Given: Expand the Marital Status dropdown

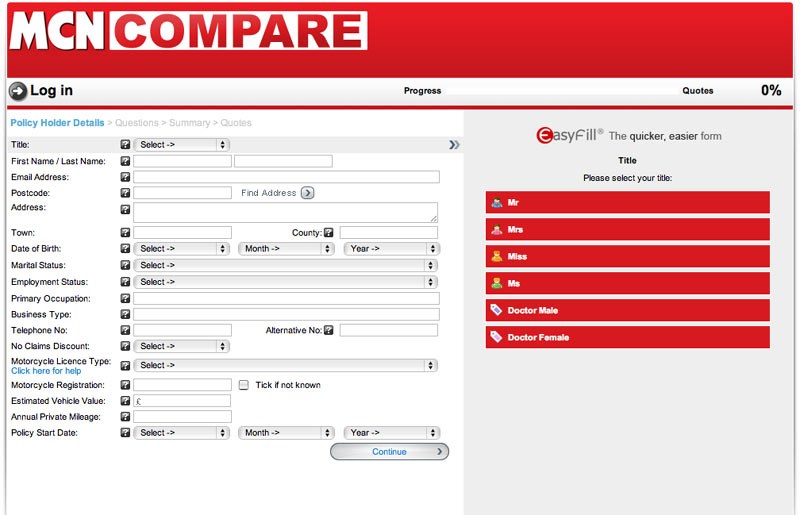Looking at the screenshot, I should click(285, 266).
